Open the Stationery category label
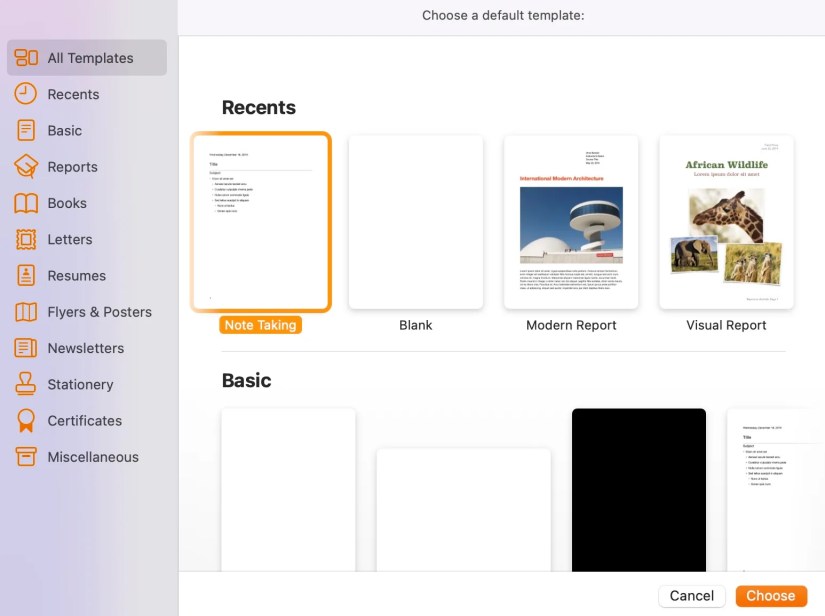Image resolution: width=825 pixels, height=616 pixels. [81, 385]
